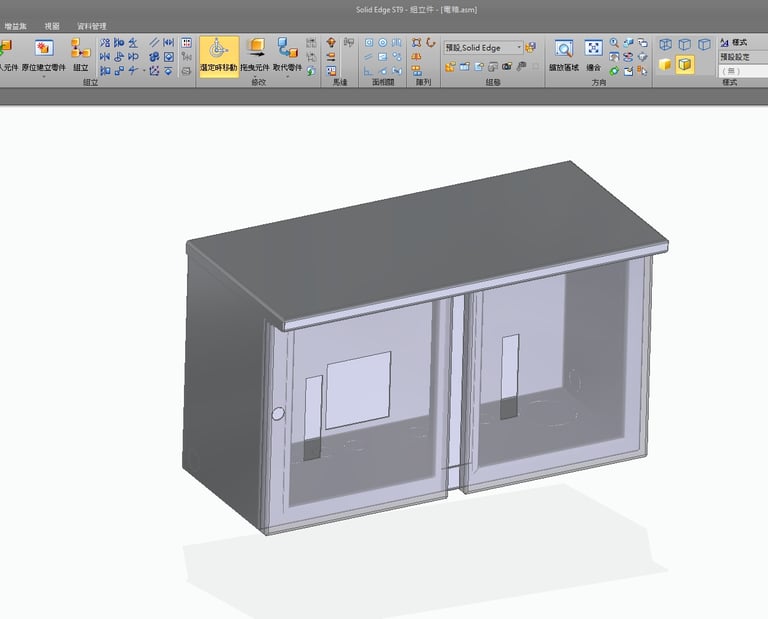Switch to plain shaded yellow cube view style
Viewport: 768px width, 619px height.
click(x=665, y=64)
